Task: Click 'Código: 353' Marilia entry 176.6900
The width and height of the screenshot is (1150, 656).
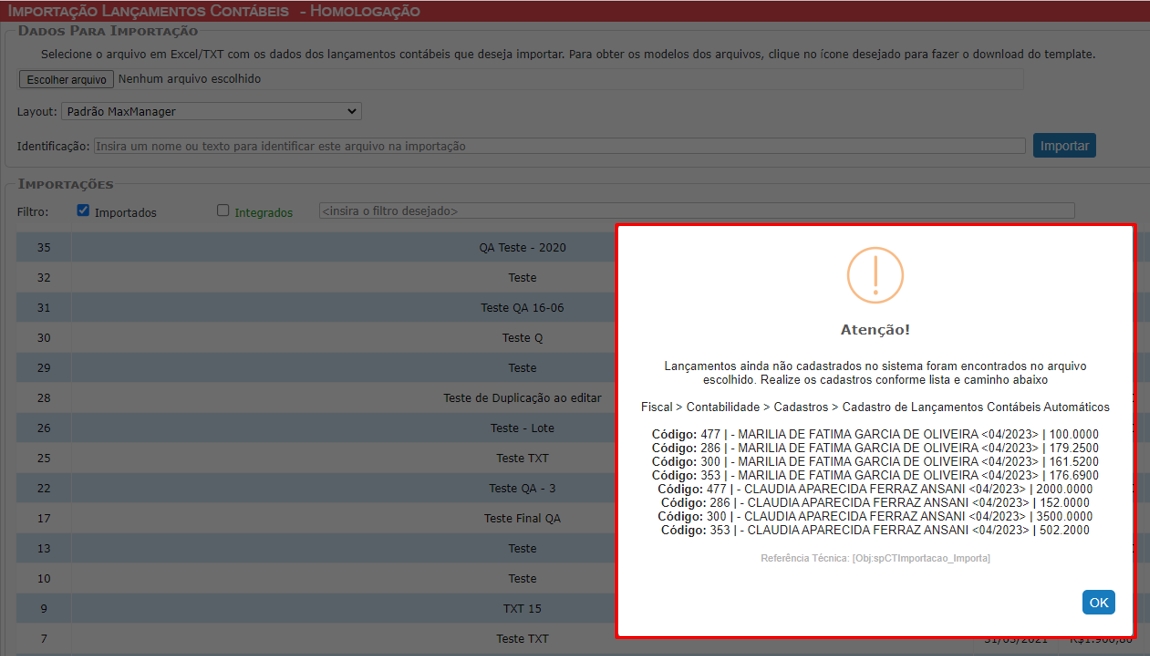Action: pyautogui.click(x=875, y=475)
